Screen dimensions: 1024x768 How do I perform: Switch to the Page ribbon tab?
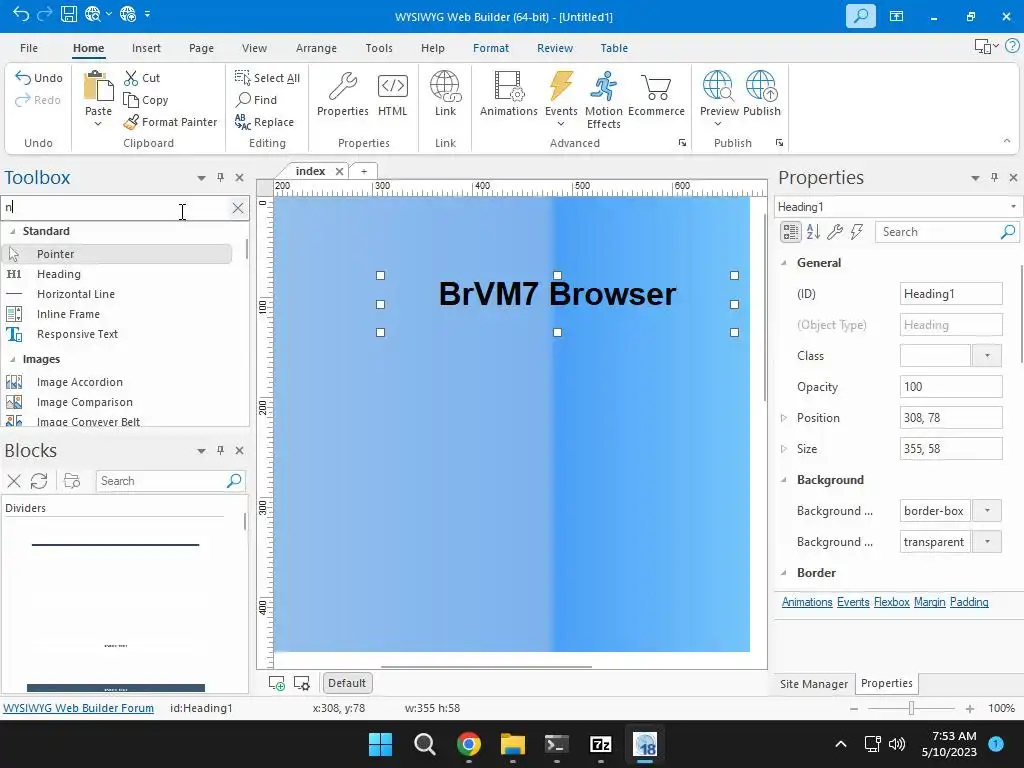(201, 48)
